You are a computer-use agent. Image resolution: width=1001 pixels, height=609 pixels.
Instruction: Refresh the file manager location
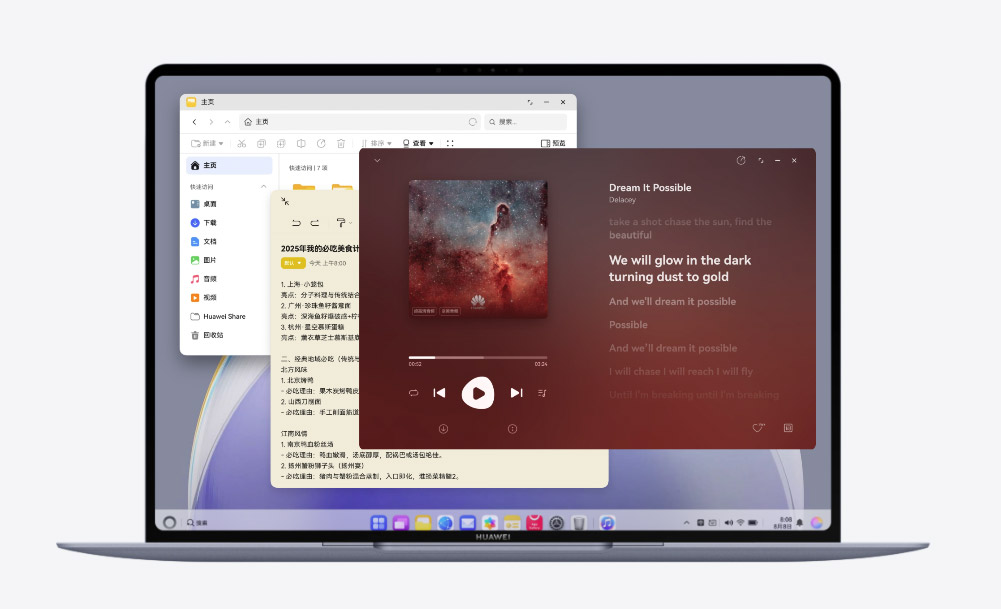click(472, 121)
